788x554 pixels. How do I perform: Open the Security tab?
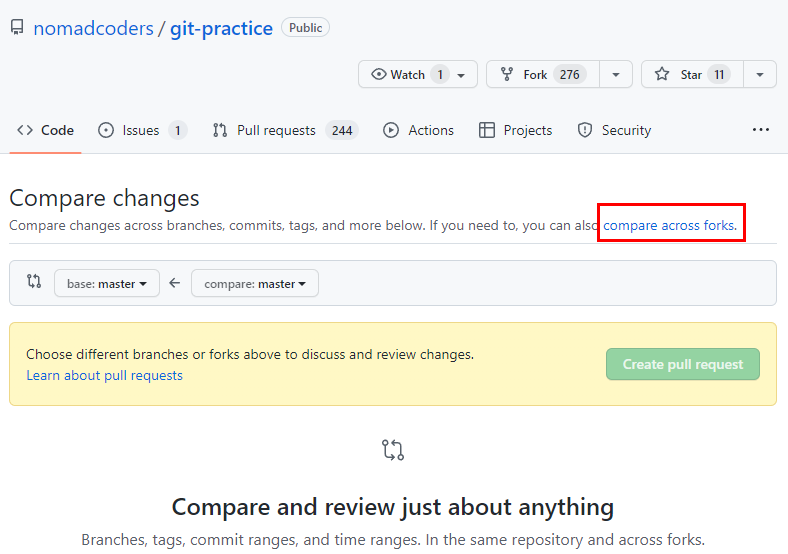pyautogui.click(x=614, y=130)
